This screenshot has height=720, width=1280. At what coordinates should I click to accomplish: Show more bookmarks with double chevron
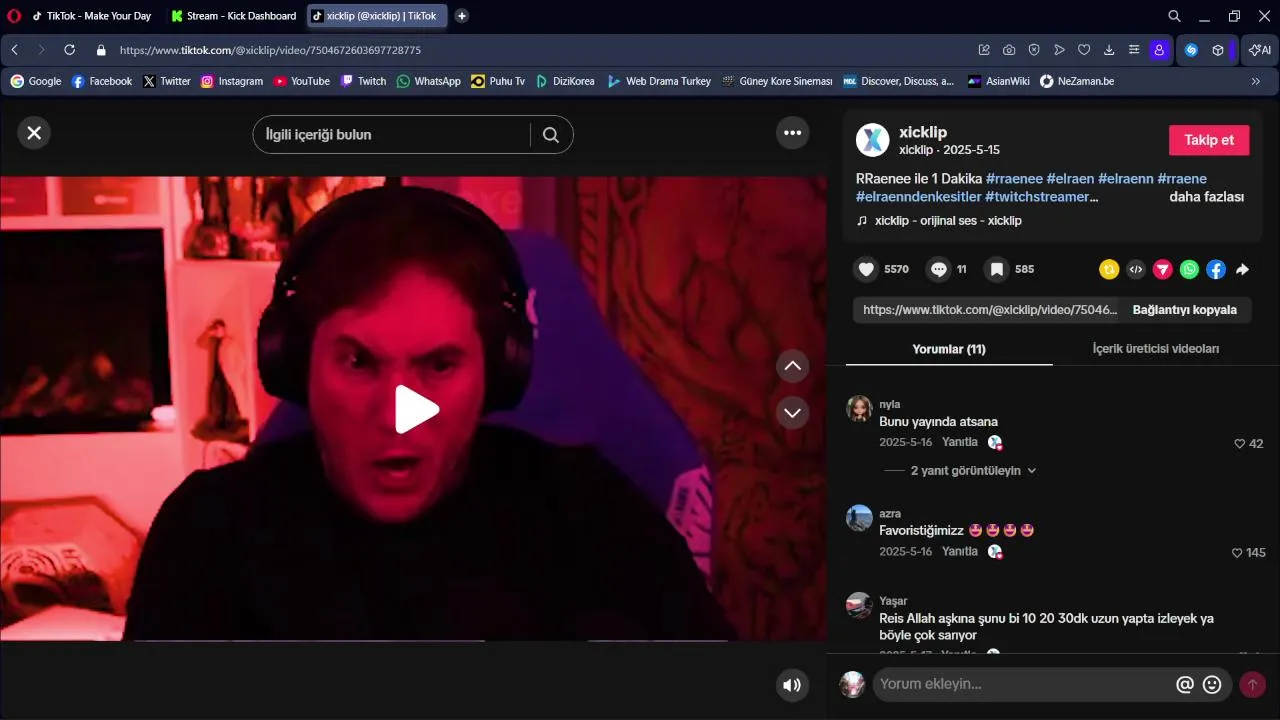[1256, 81]
